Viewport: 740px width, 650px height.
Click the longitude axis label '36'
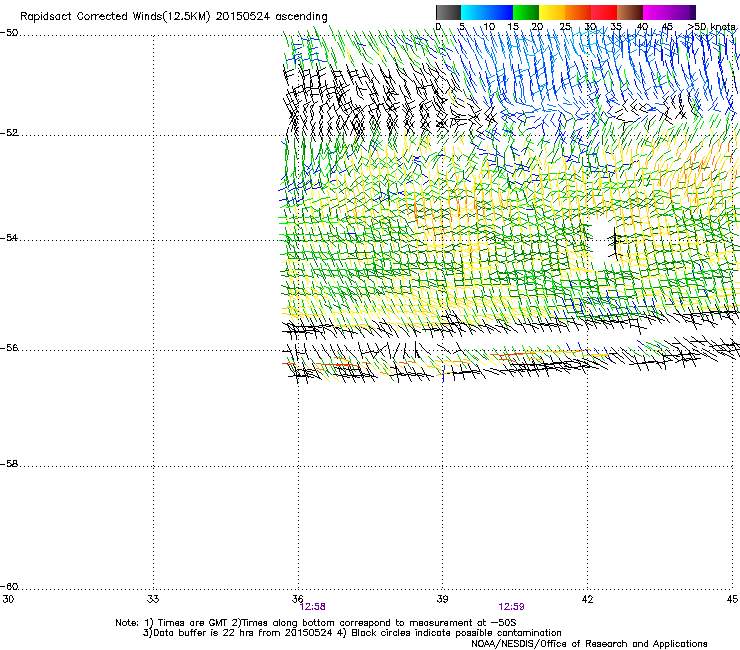pos(297,599)
